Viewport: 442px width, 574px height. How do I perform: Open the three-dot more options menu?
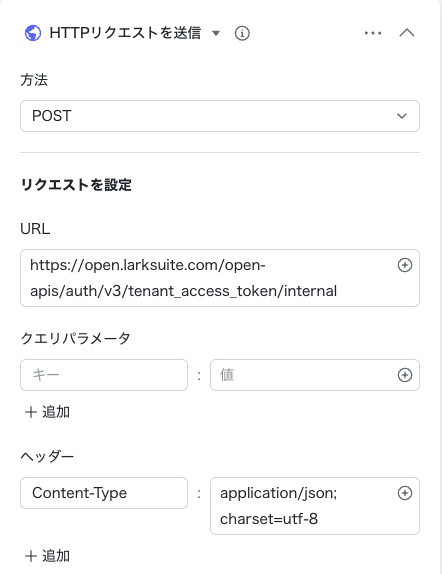[x=373, y=33]
